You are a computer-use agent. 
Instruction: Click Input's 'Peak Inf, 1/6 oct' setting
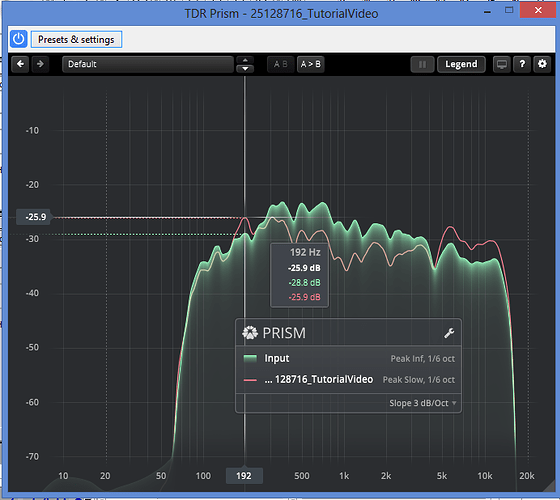[422, 359]
